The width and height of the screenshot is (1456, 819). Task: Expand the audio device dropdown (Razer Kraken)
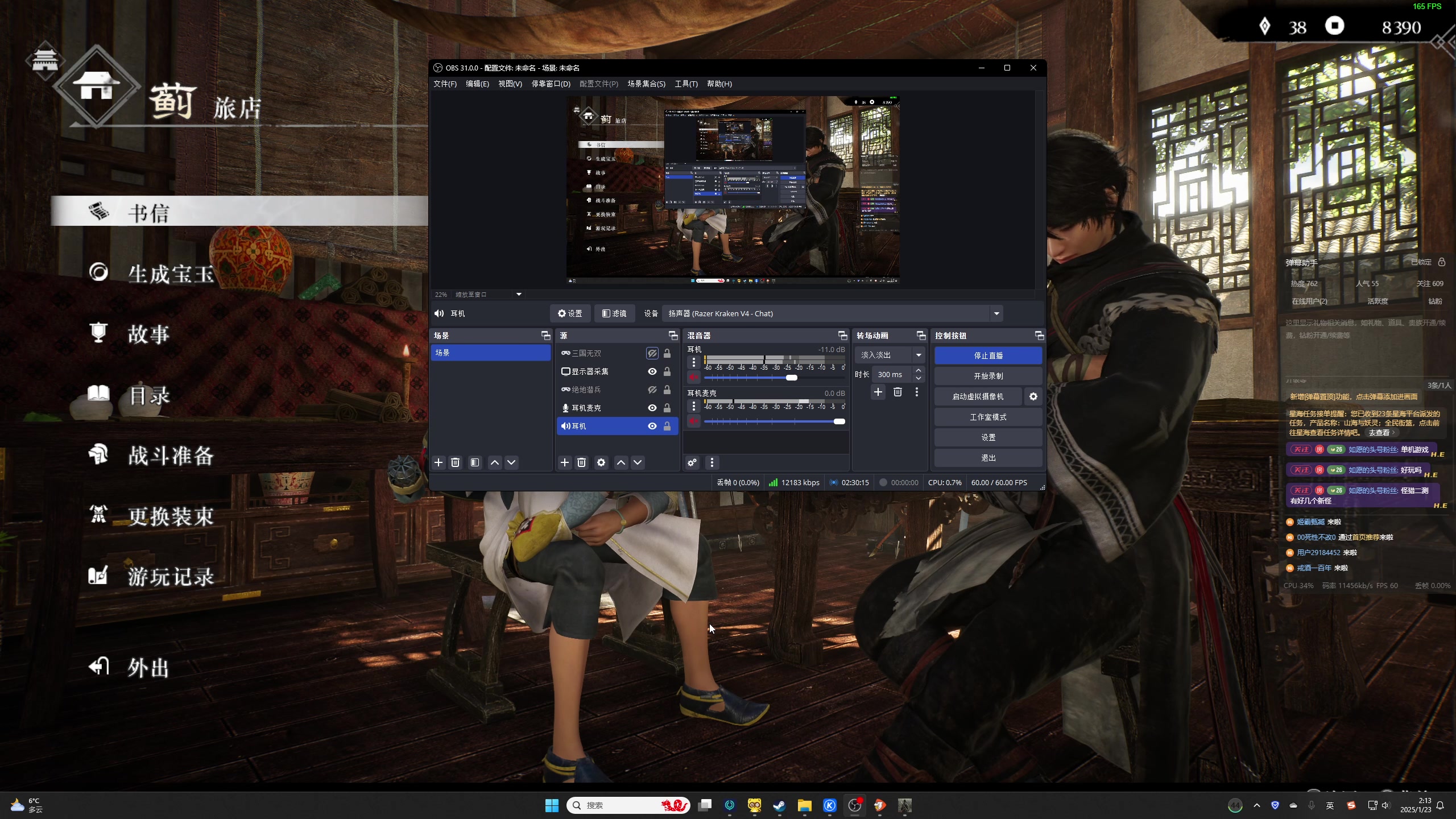(996, 313)
